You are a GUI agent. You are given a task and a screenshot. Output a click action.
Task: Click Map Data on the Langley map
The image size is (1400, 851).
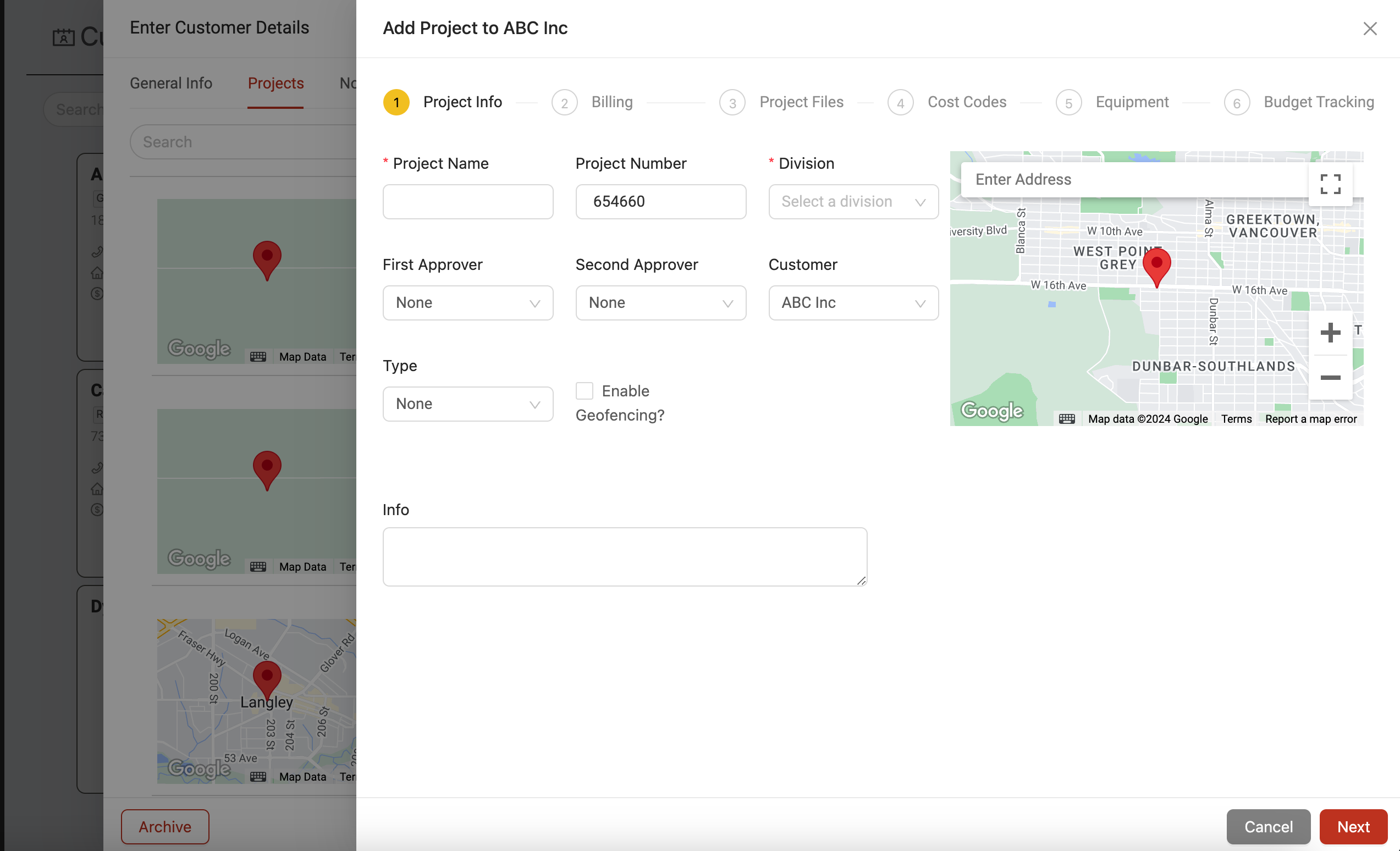(x=302, y=777)
